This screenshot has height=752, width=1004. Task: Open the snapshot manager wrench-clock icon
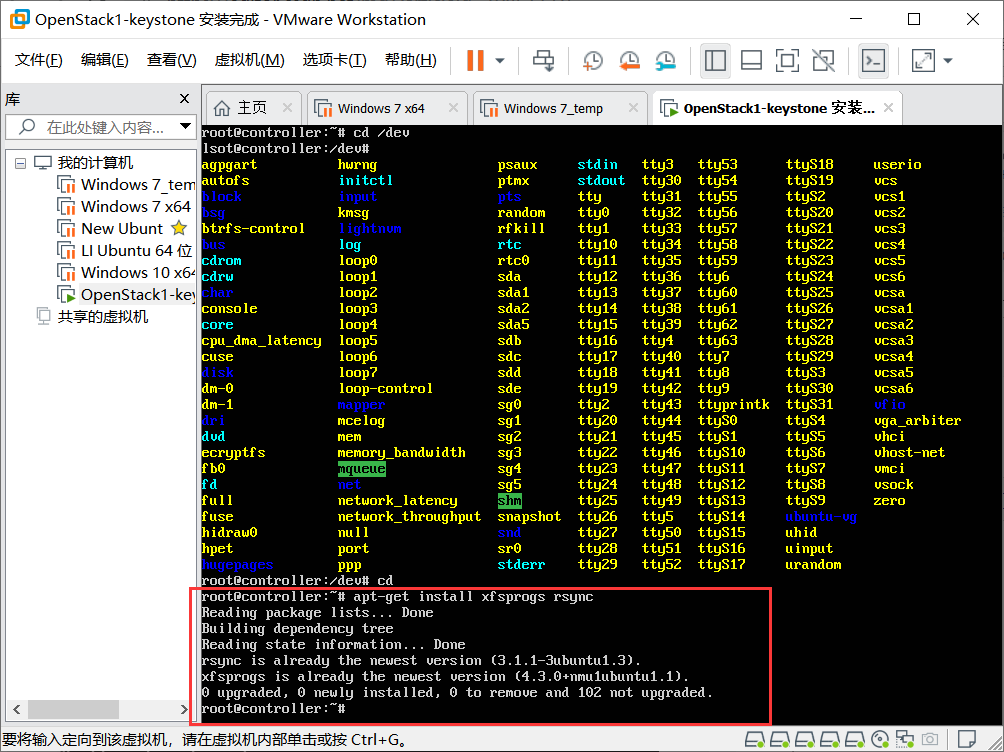(666, 61)
